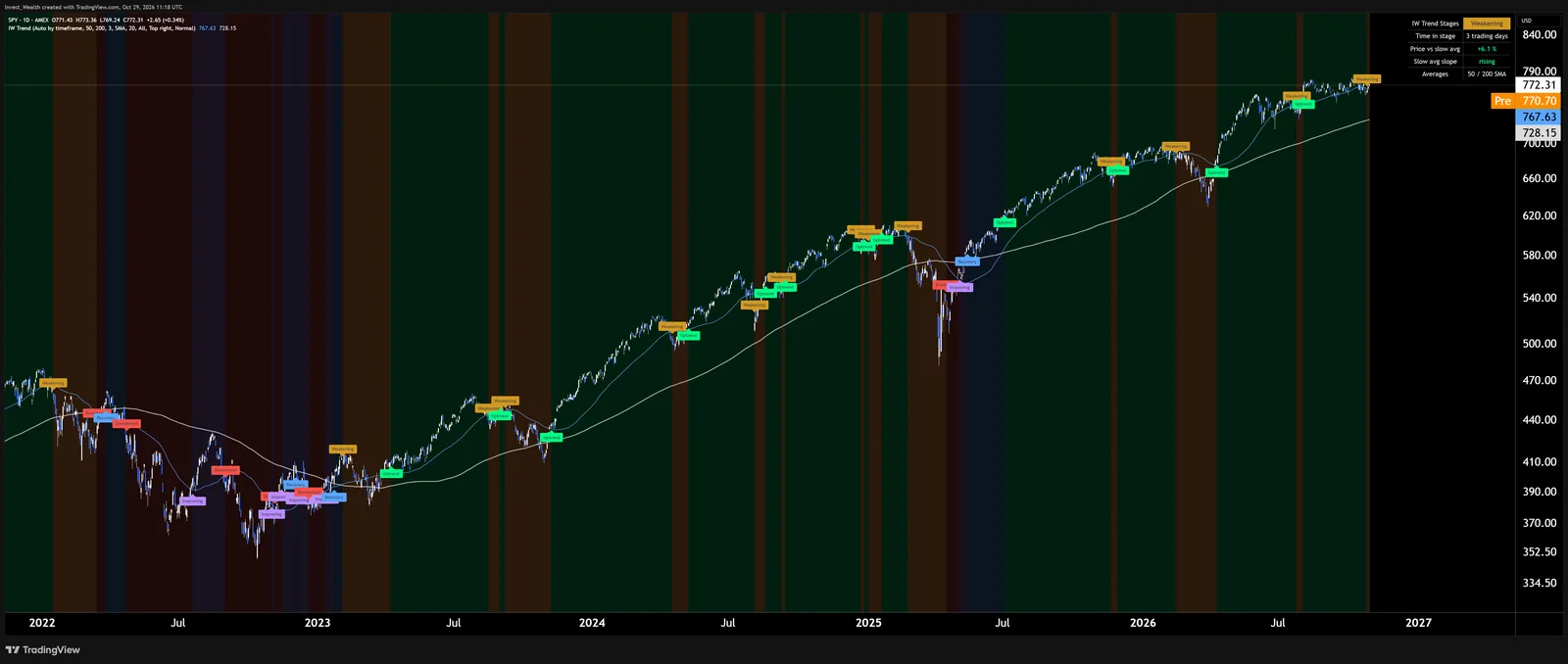This screenshot has width=1568, height=664.
Task: Click the 2022 label on time axis
Action: point(42,623)
